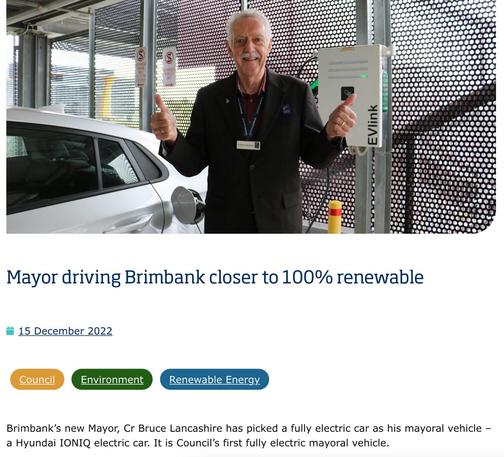Click the left thumbs-up hand in the photo

point(163,120)
